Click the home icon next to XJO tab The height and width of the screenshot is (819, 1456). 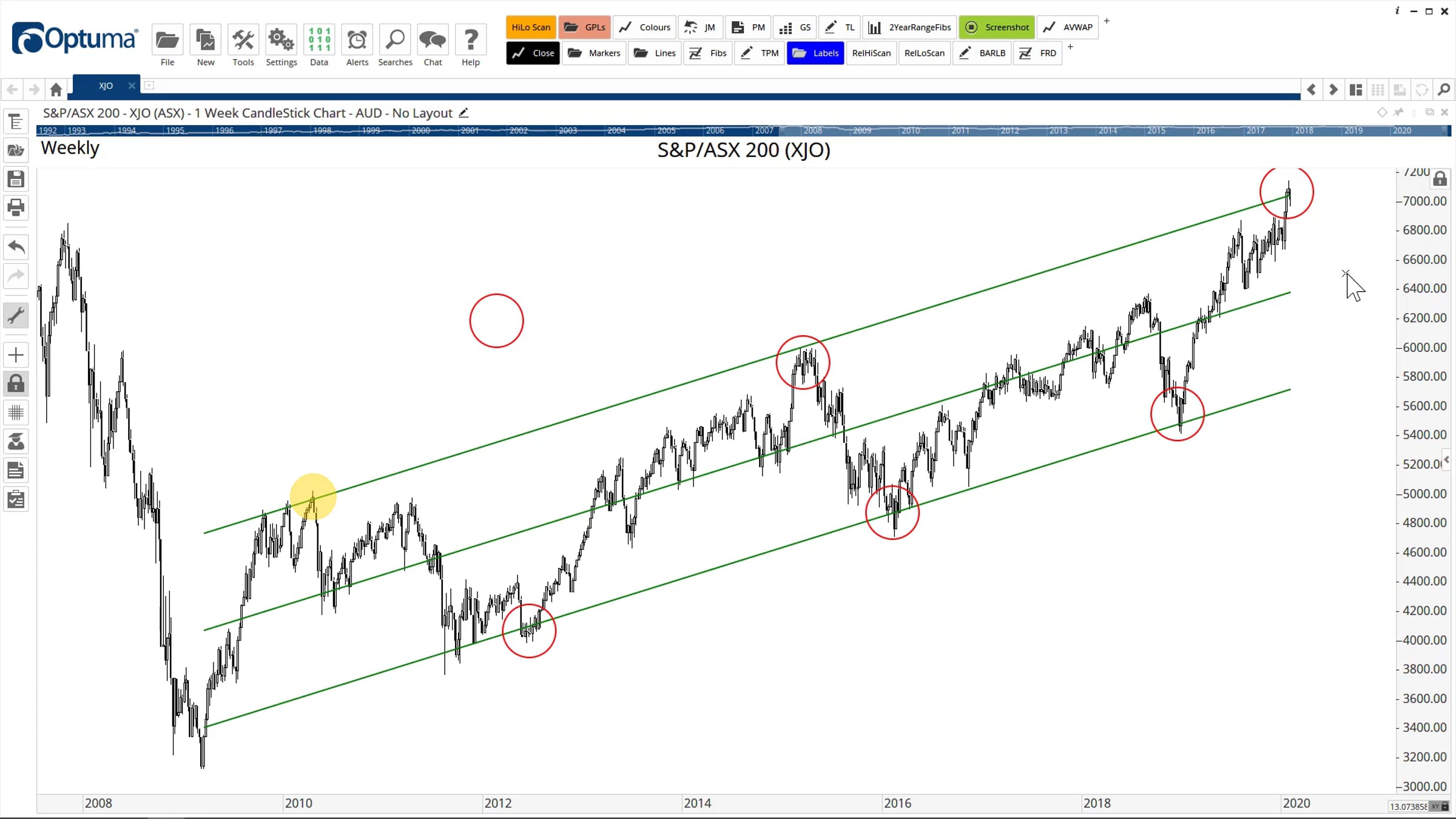pyautogui.click(x=56, y=90)
